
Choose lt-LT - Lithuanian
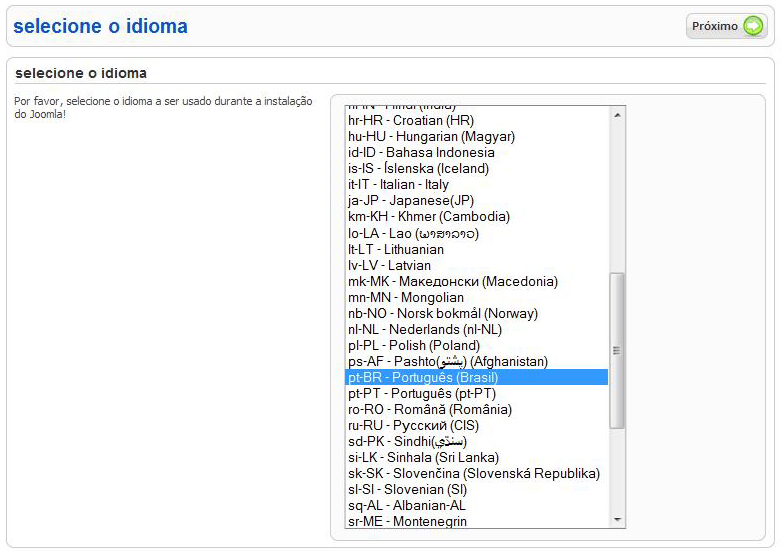pos(476,249)
